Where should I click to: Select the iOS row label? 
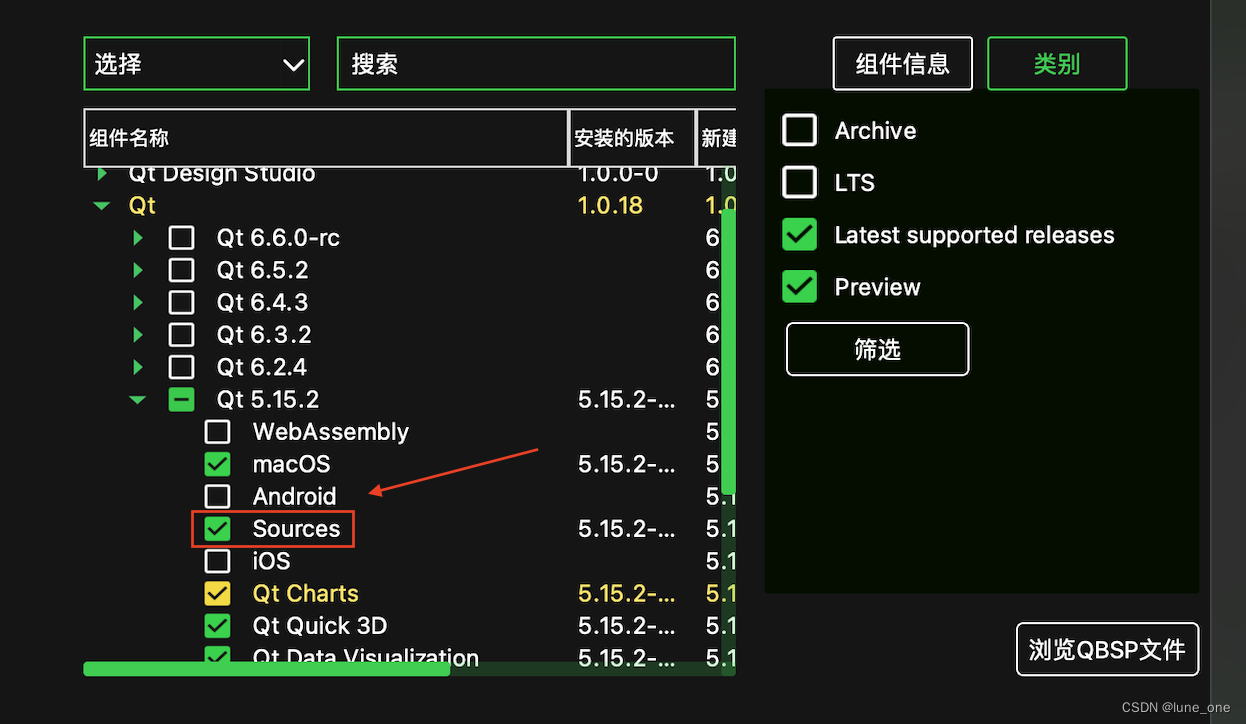point(271,561)
